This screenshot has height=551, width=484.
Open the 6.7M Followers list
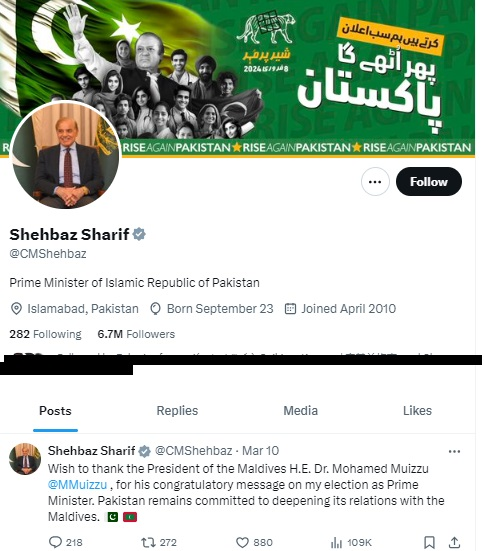pyautogui.click(x=136, y=334)
